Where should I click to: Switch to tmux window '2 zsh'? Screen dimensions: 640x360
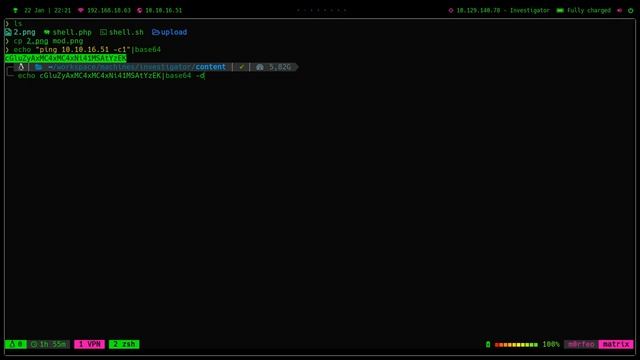(124, 344)
